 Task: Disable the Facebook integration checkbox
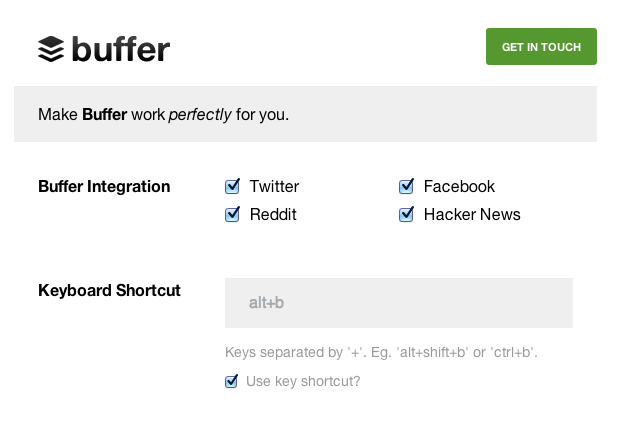(407, 186)
